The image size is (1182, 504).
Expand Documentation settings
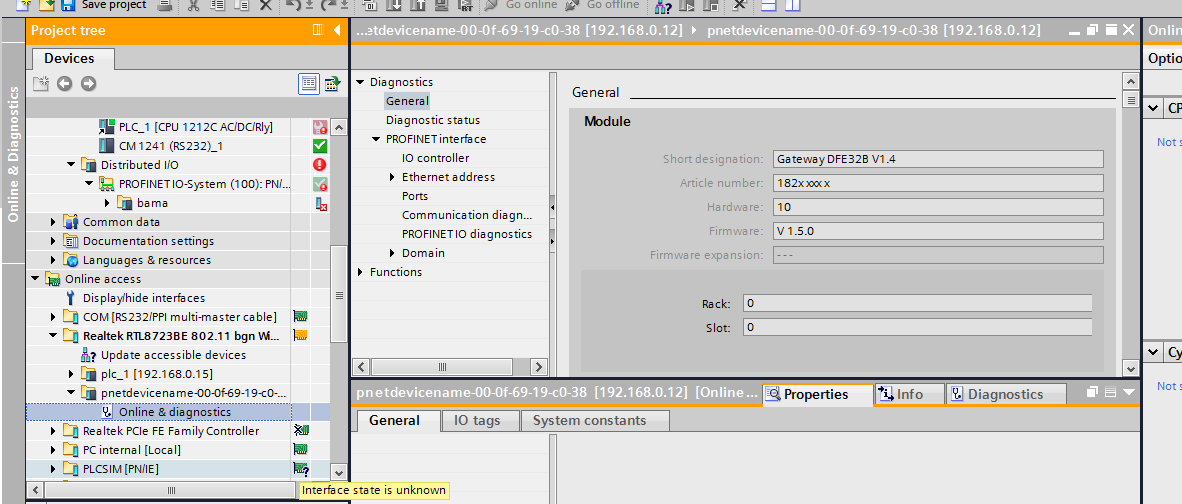coord(53,241)
